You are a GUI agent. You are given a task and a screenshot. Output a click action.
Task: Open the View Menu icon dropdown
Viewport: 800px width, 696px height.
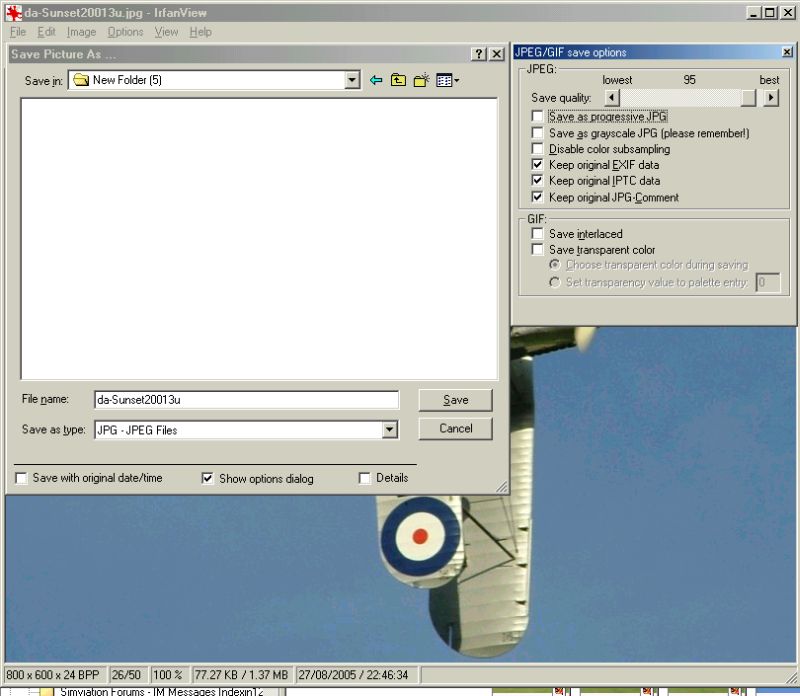click(447, 81)
